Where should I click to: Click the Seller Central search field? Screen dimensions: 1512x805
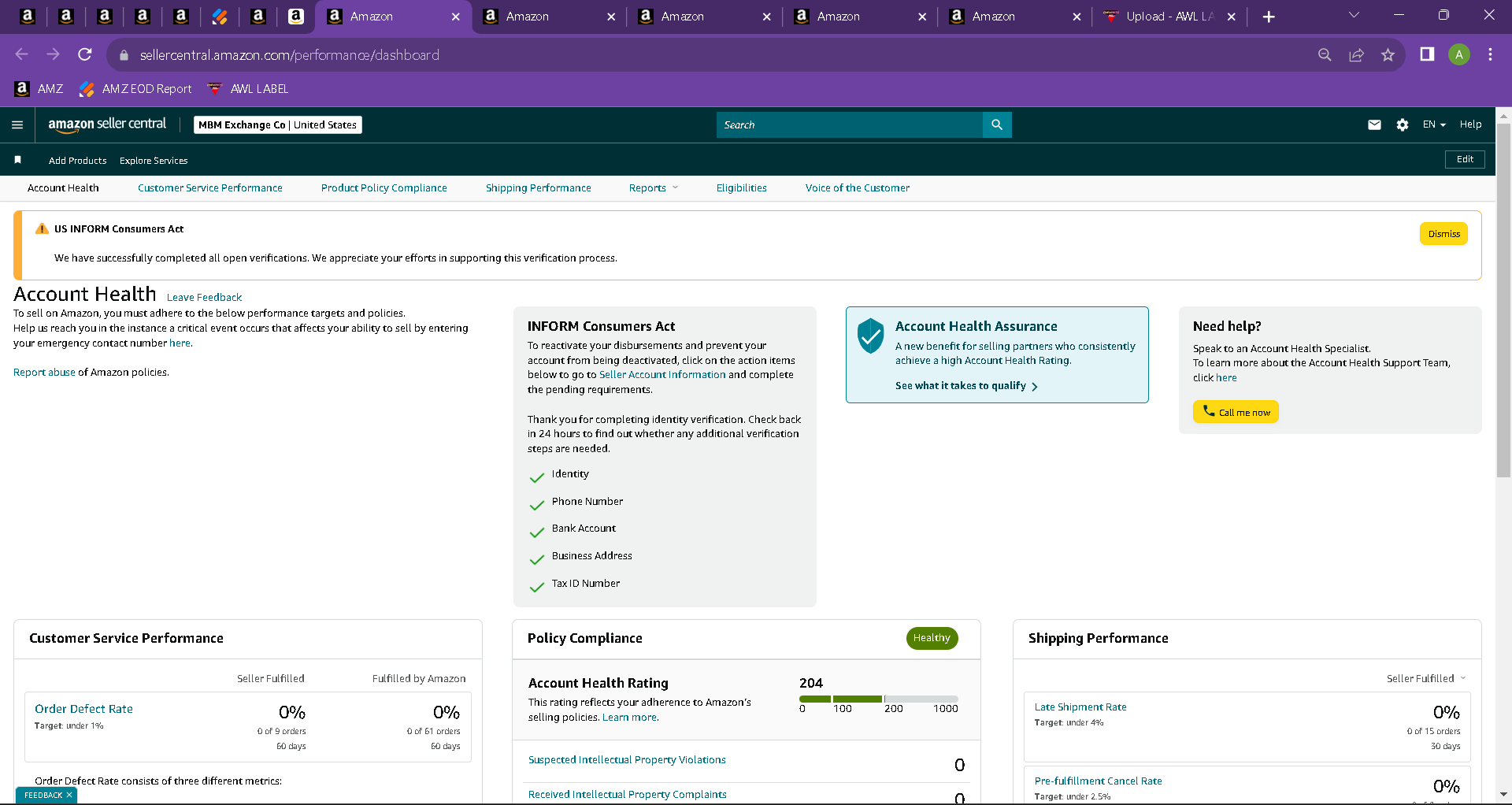coord(850,124)
